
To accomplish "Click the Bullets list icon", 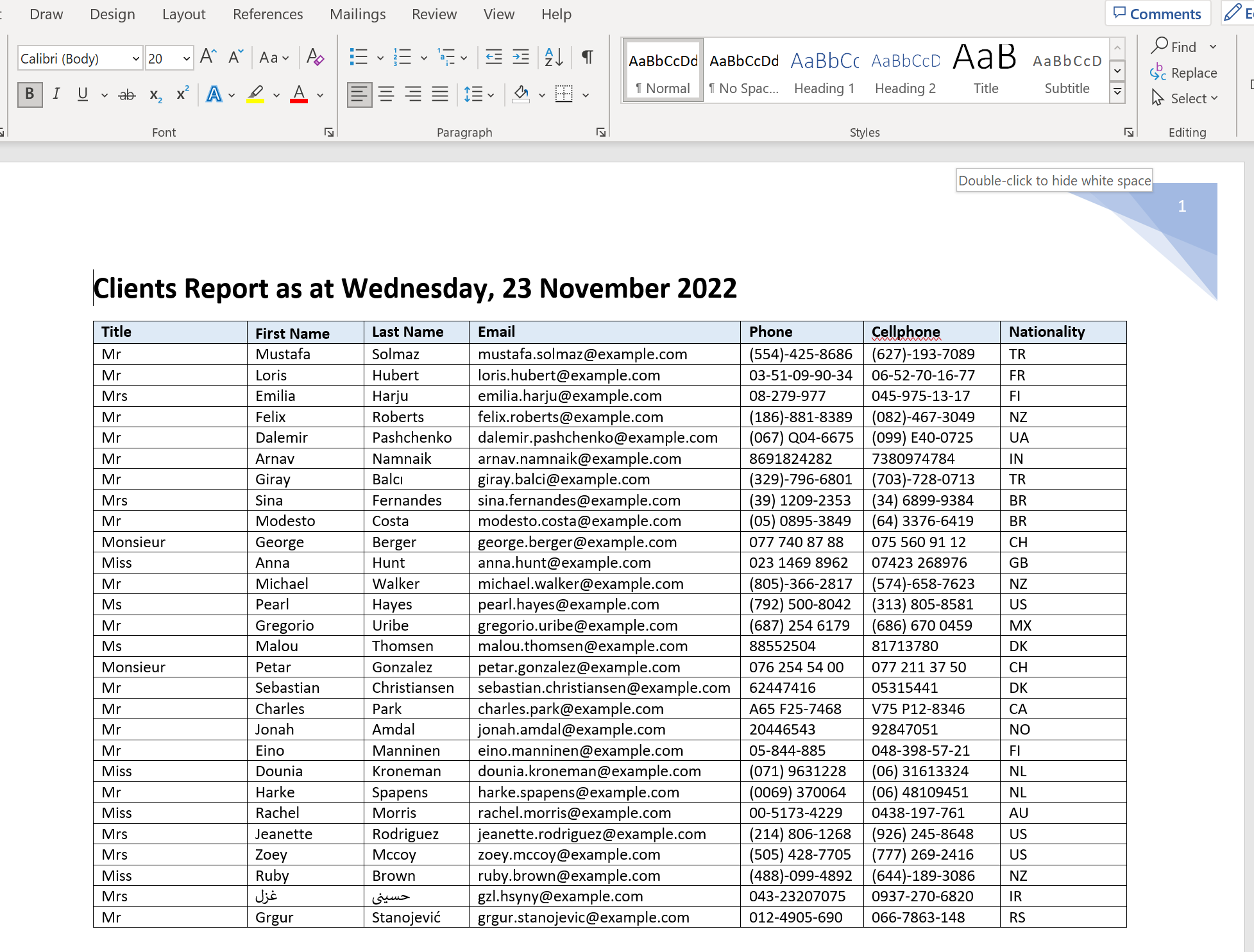I will pyautogui.click(x=359, y=58).
